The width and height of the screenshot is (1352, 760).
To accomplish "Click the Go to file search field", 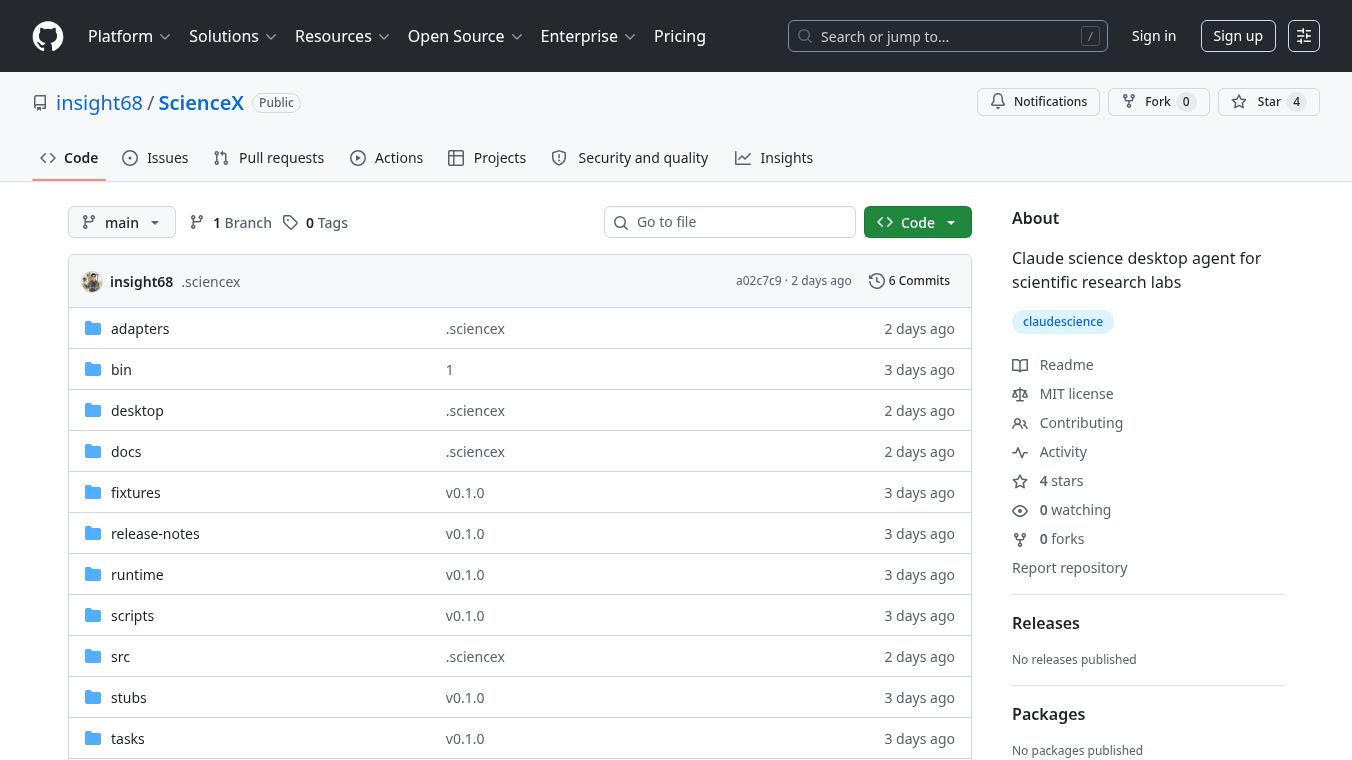I will pos(730,222).
